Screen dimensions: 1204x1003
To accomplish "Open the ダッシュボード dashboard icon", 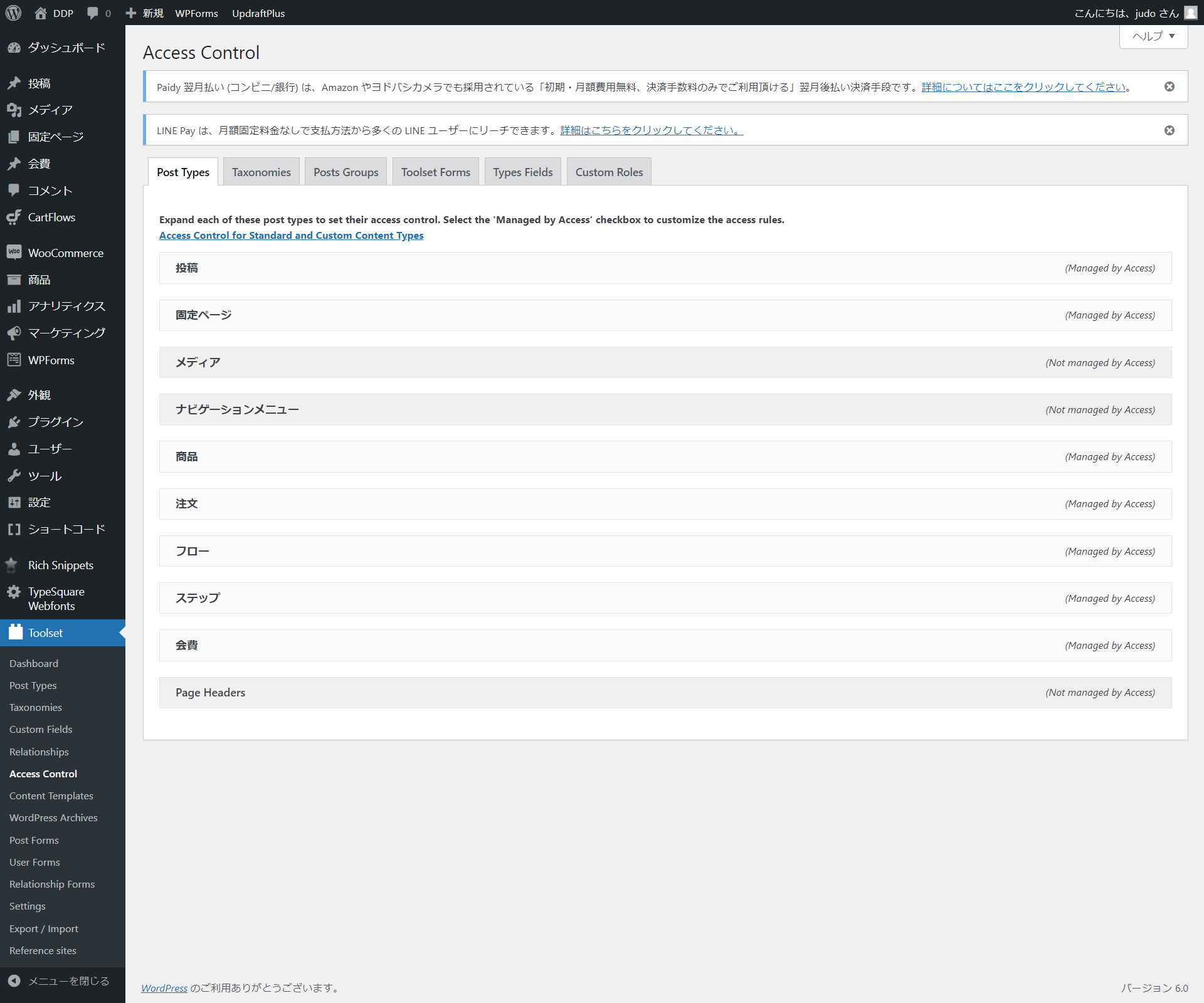I will click(14, 48).
